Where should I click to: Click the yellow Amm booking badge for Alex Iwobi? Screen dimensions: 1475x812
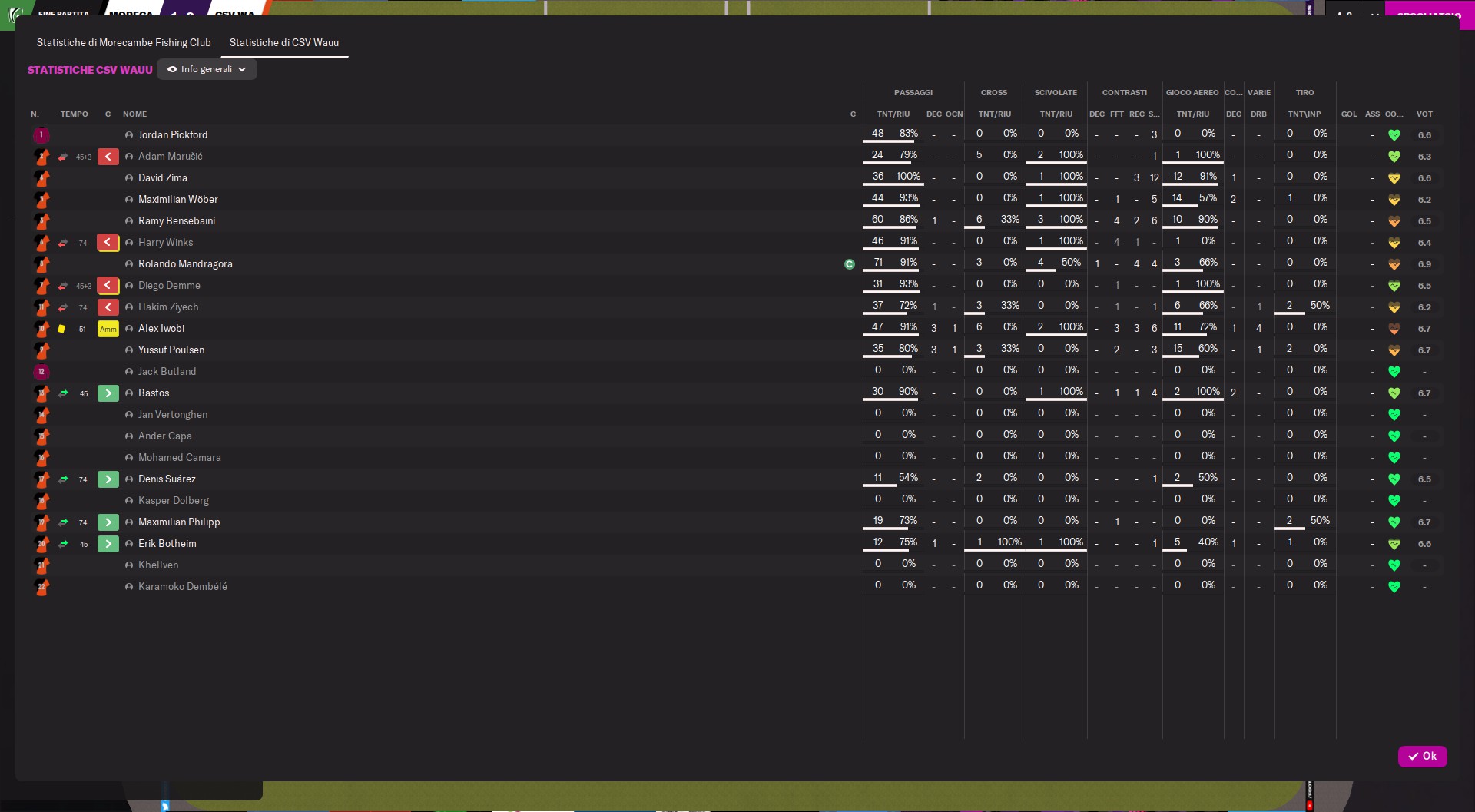pos(108,329)
